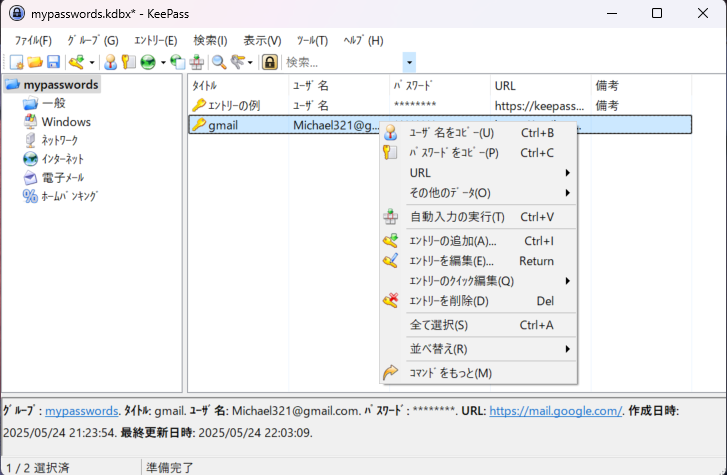
Task: Choose エントリーの追加(A)... in context menu
Action: pos(478,241)
